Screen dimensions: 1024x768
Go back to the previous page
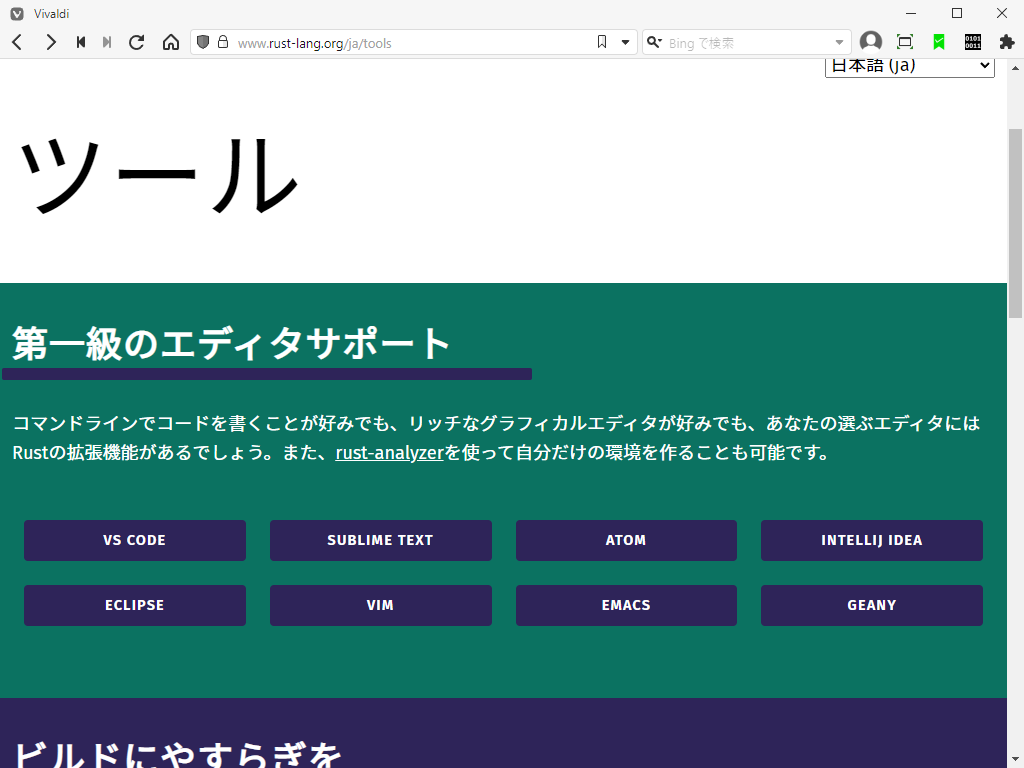pos(18,42)
